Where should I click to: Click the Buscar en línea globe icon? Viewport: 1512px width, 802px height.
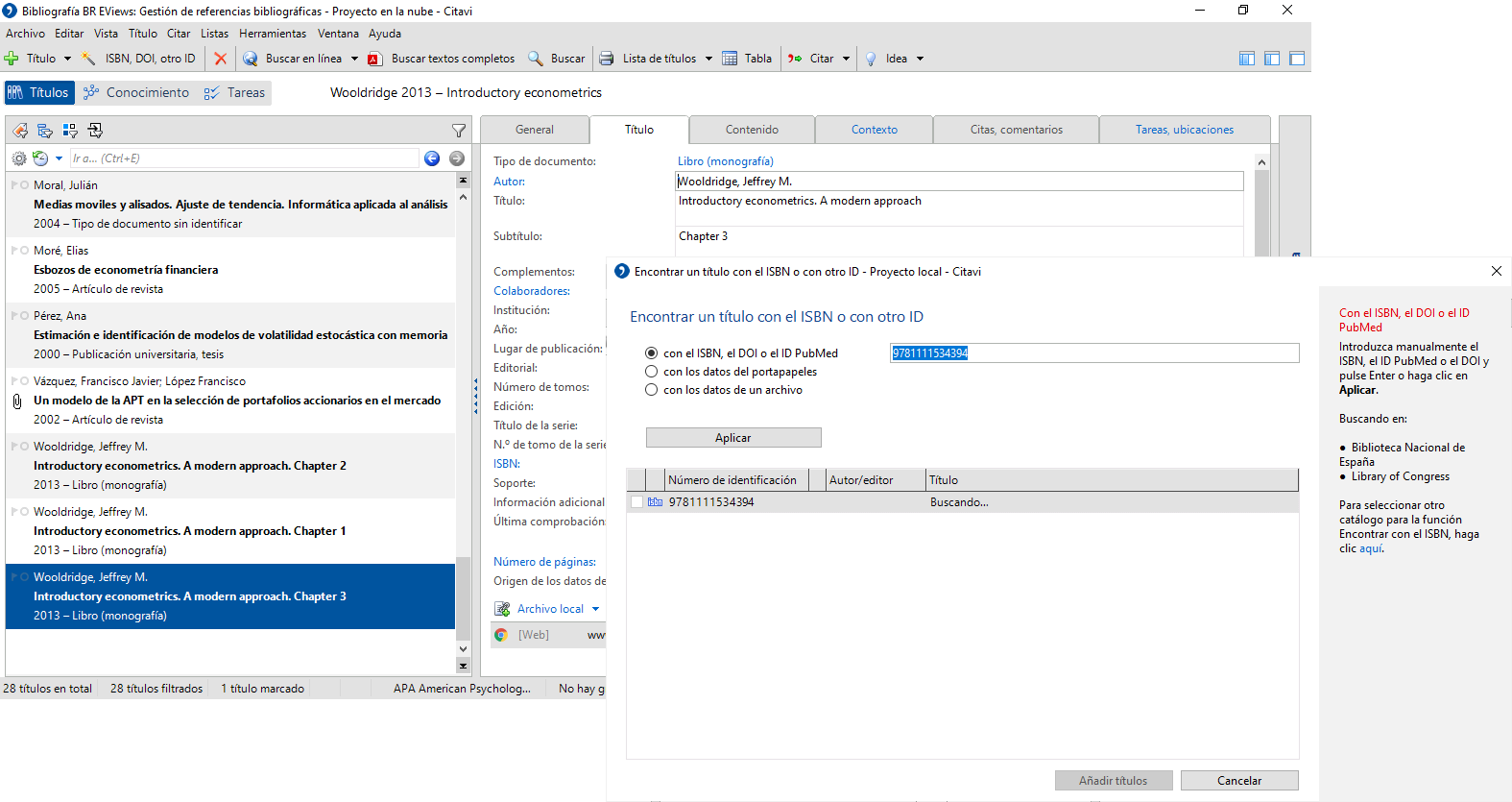250,59
